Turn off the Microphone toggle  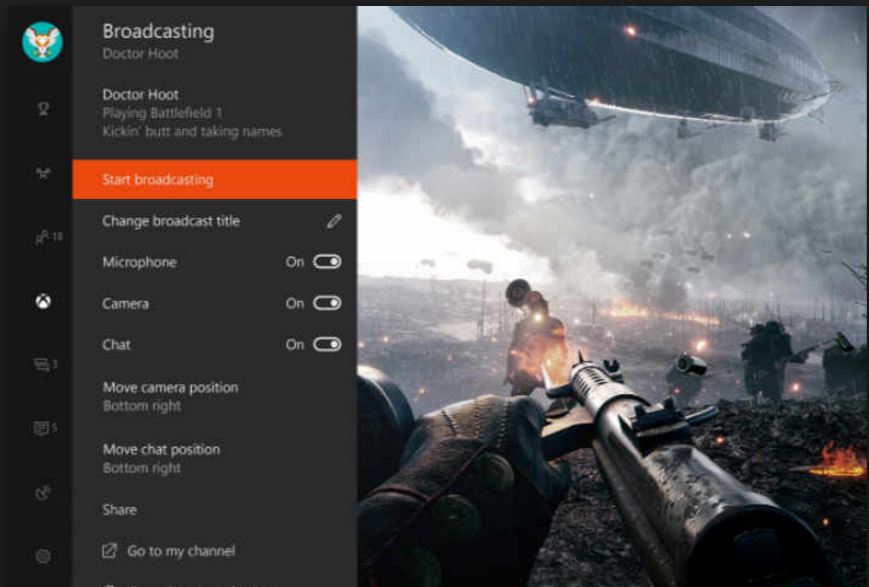tap(327, 262)
